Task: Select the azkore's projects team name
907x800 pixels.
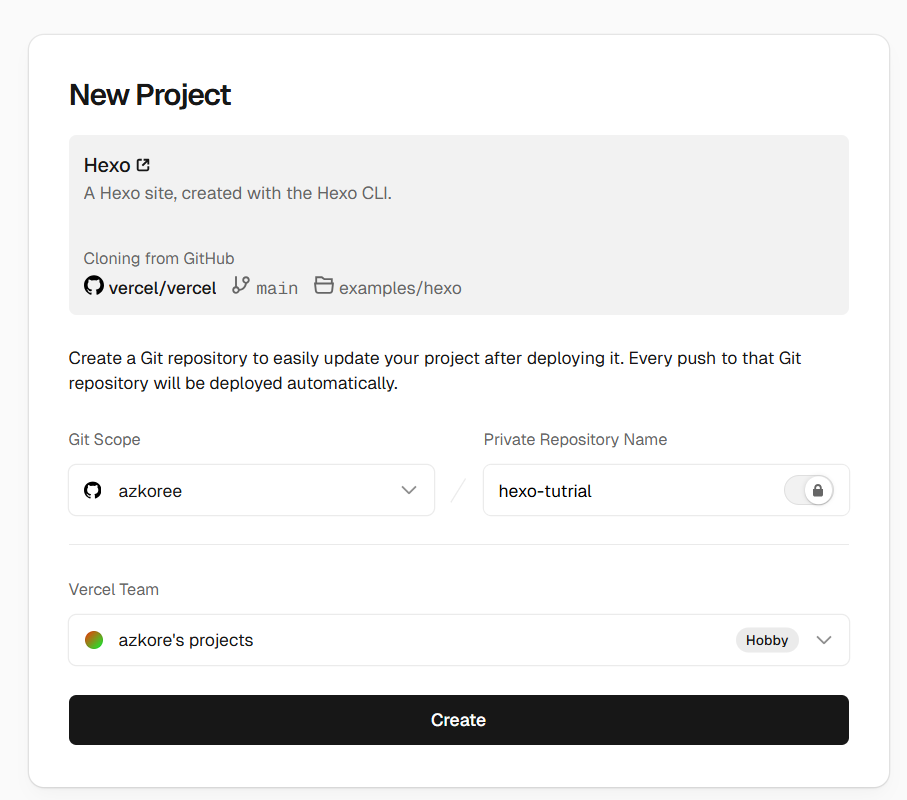Action: pyautogui.click(x=186, y=640)
